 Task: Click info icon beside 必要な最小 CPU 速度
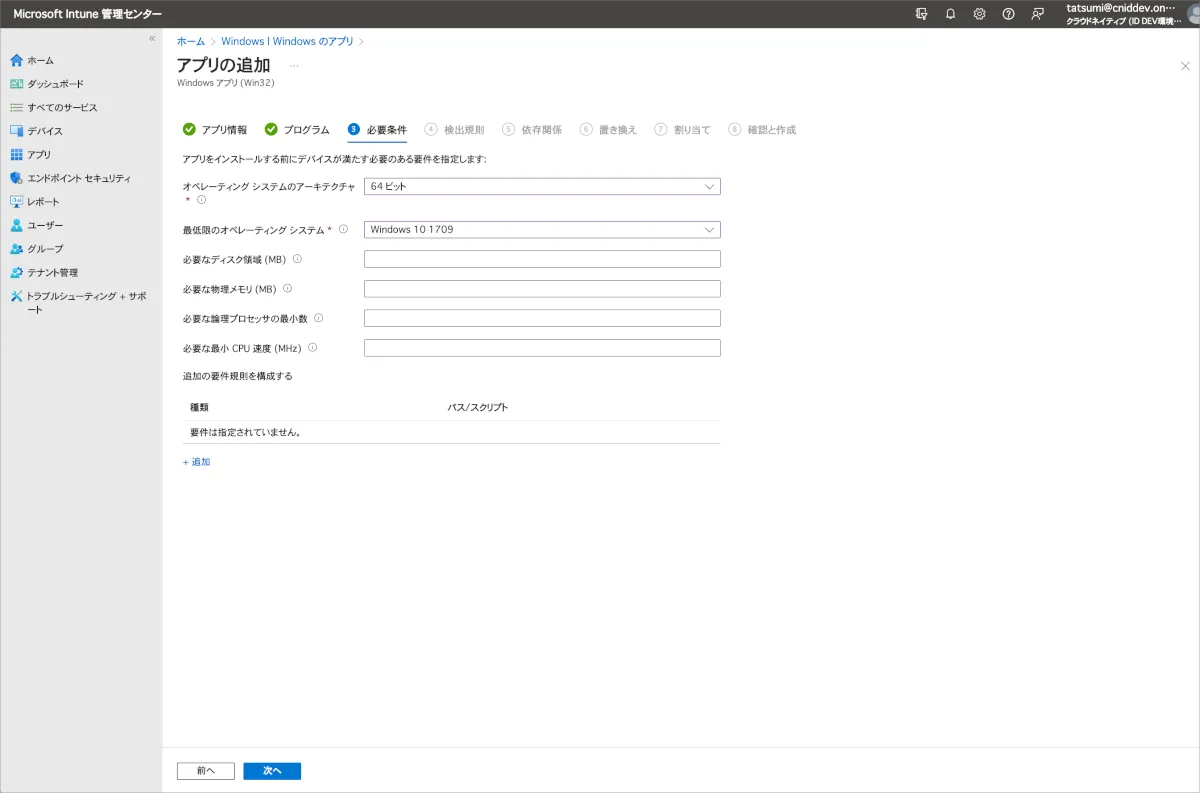[x=312, y=348]
